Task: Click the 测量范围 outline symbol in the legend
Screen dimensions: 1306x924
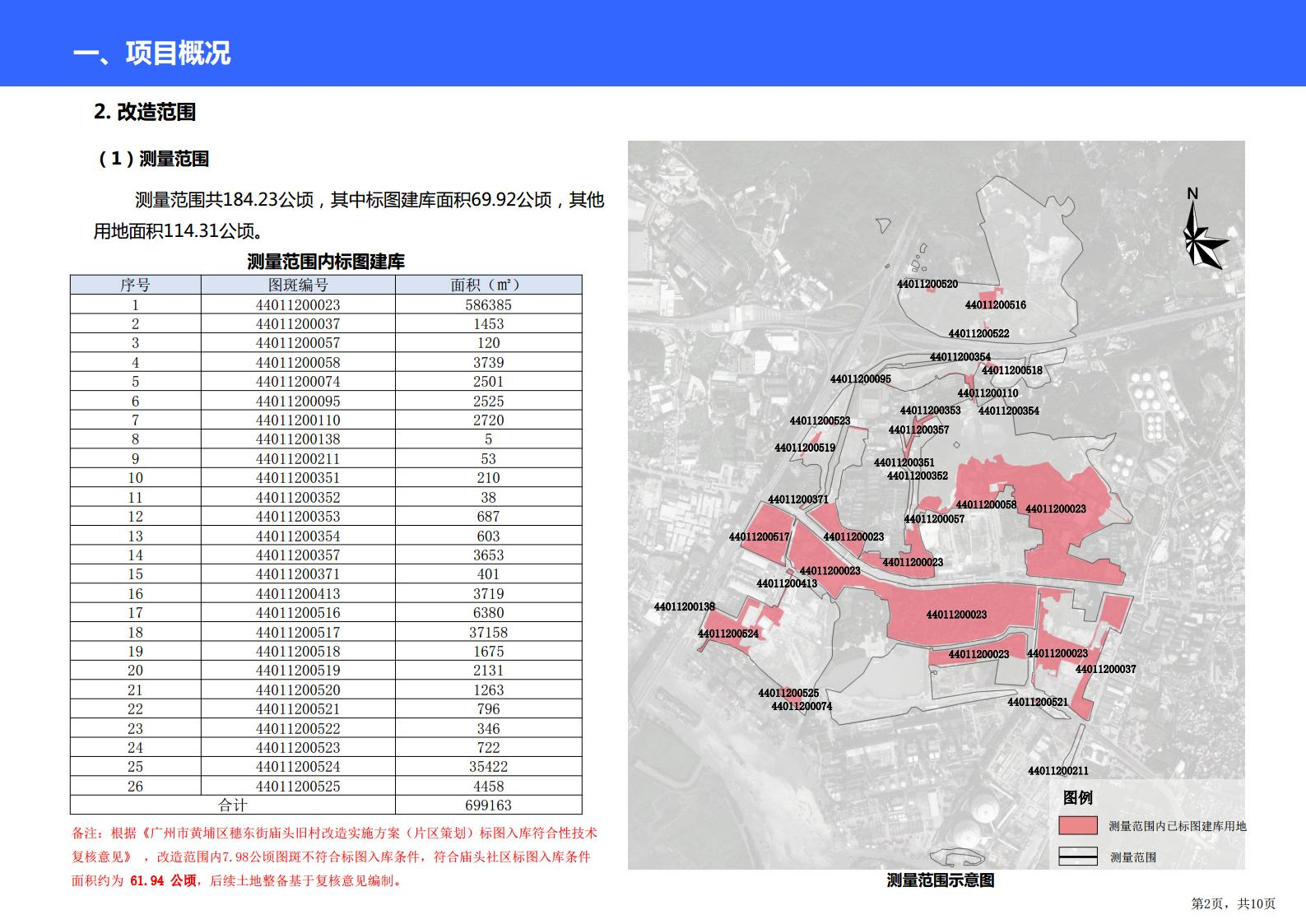Action: point(1077,857)
